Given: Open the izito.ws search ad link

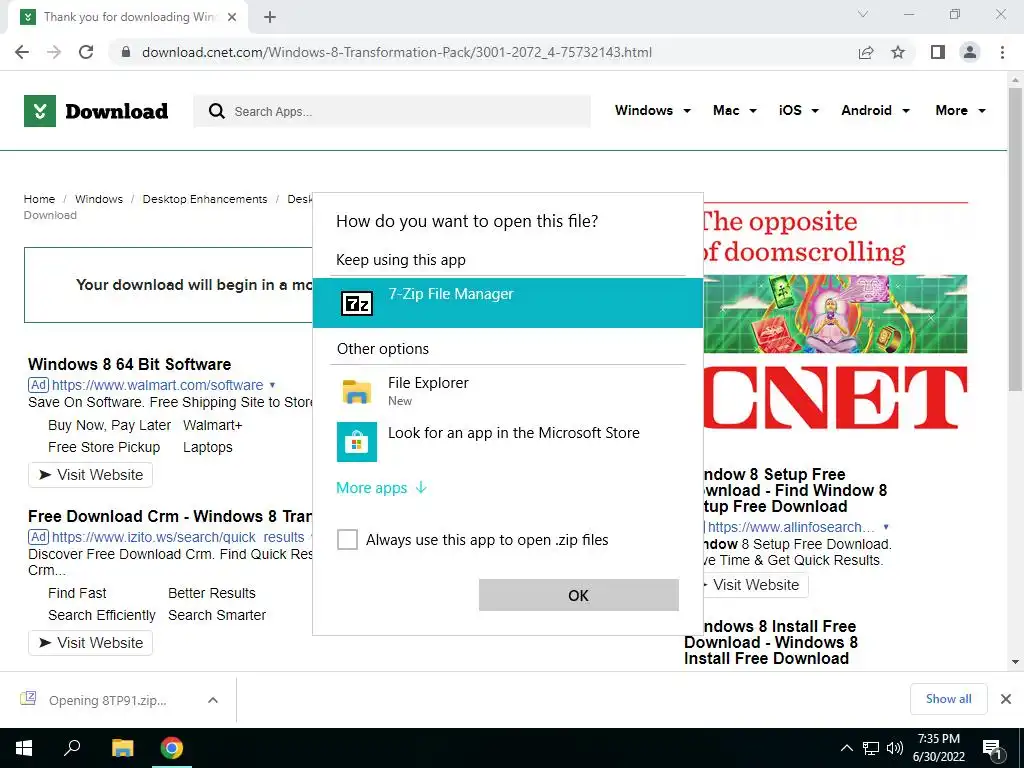Looking at the screenshot, I should (178, 537).
